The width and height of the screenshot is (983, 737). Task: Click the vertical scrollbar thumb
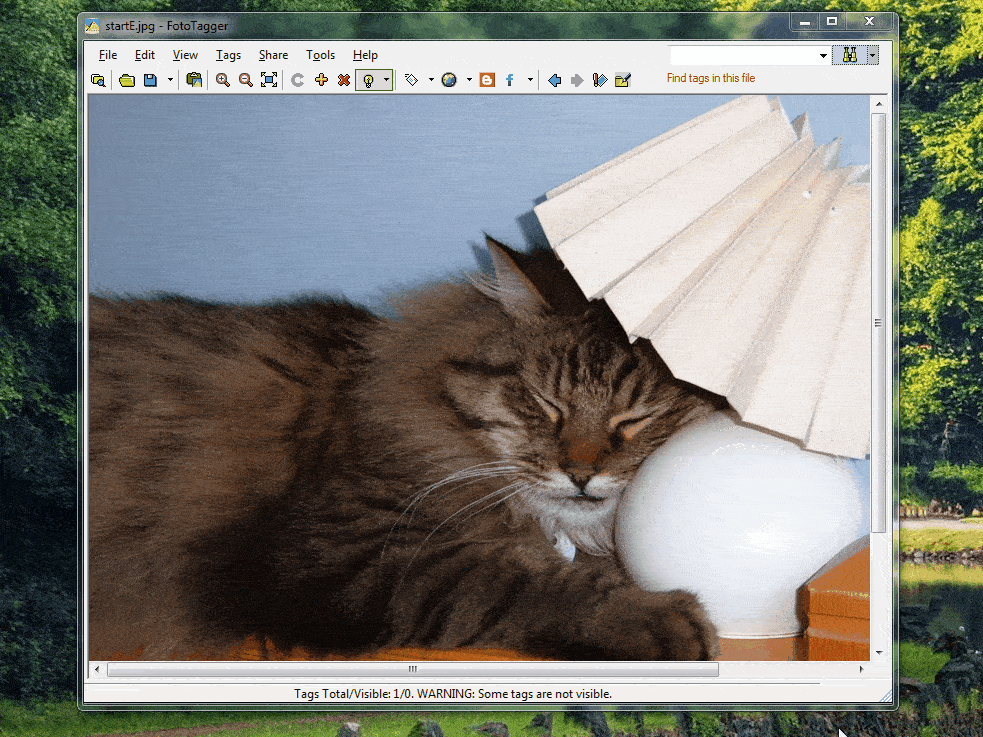coord(879,323)
